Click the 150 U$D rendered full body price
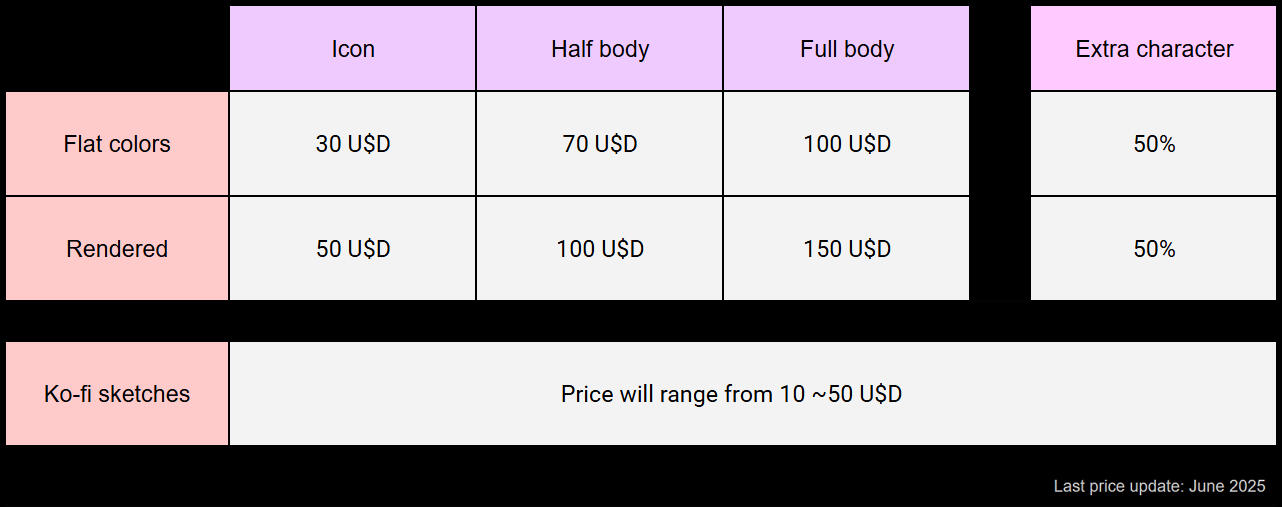Viewport: 1282px width, 507px height. [847, 249]
